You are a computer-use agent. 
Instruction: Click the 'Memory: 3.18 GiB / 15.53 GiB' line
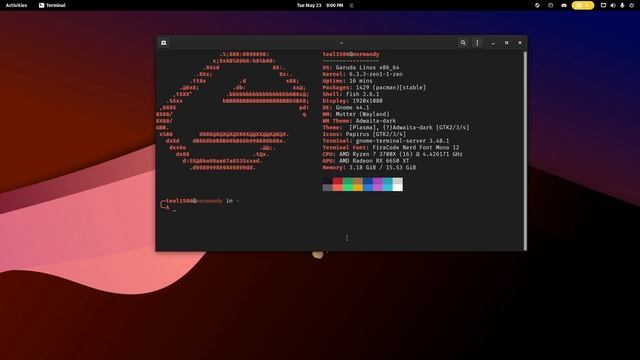pyautogui.click(x=369, y=167)
